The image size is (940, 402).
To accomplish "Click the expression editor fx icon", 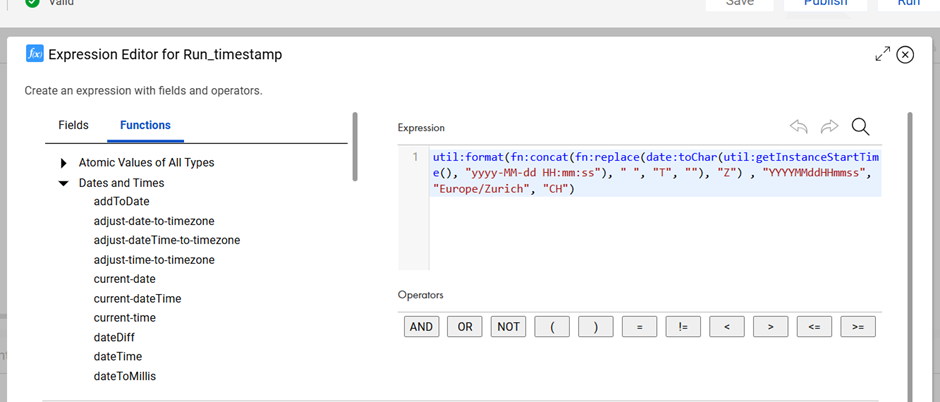I will [x=35, y=54].
